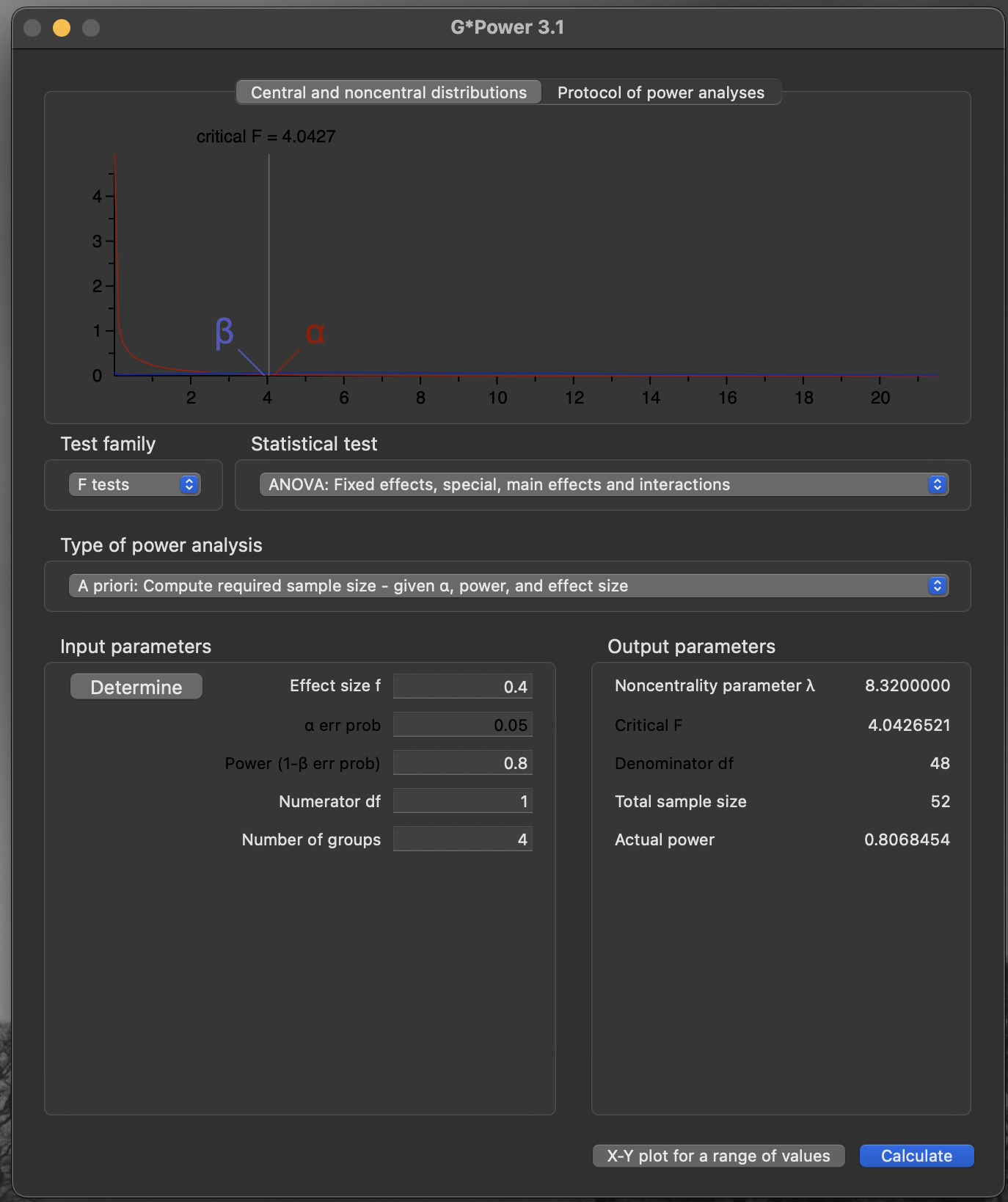Open the Protocol of power analyses tab
Image resolution: width=1008 pixels, height=1202 pixels.
click(x=660, y=92)
